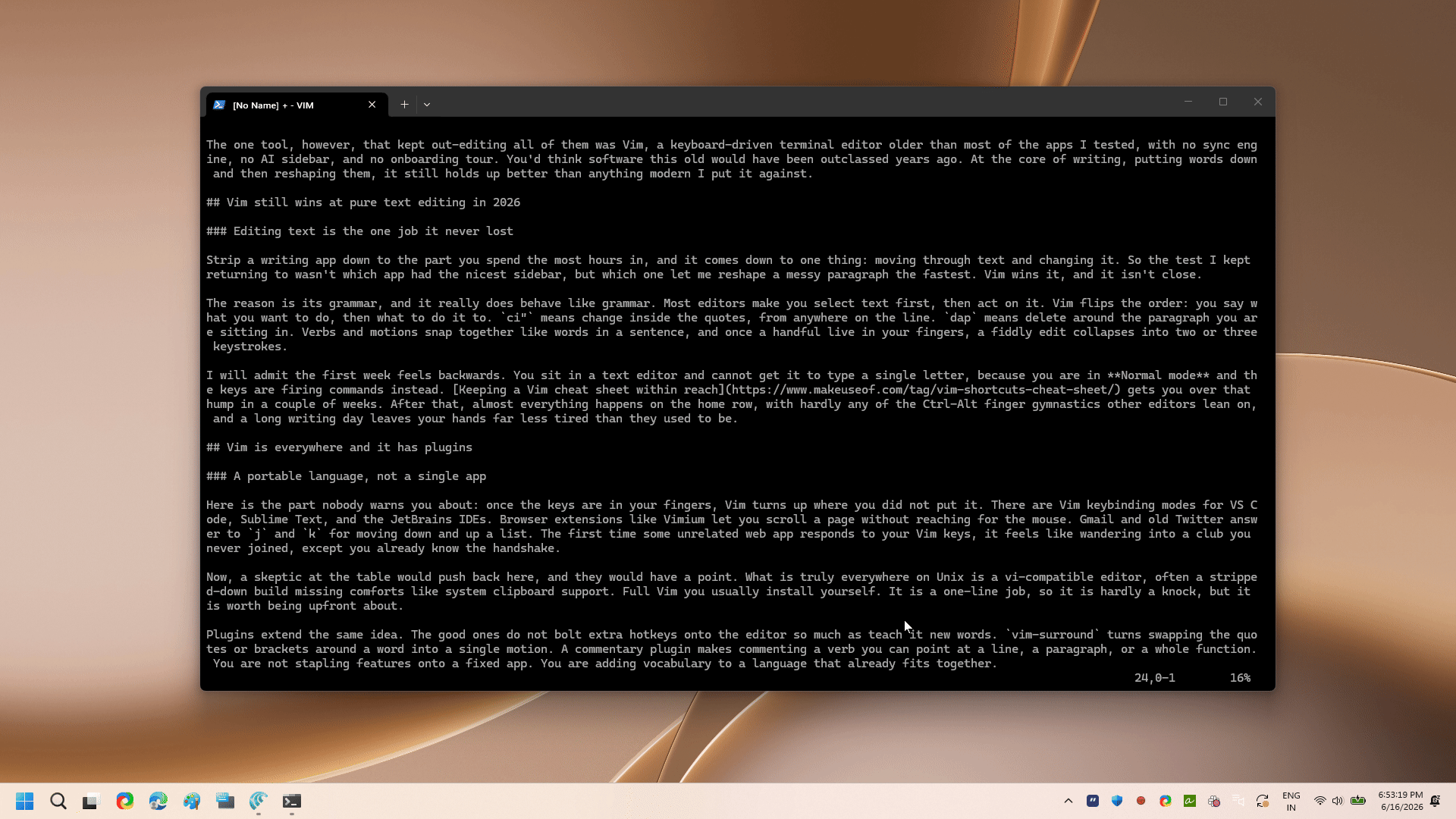Click the words 'Here is the part nobody warns'
The image size is (1456, 819).
pyautogui.click(x=305, y=505)
